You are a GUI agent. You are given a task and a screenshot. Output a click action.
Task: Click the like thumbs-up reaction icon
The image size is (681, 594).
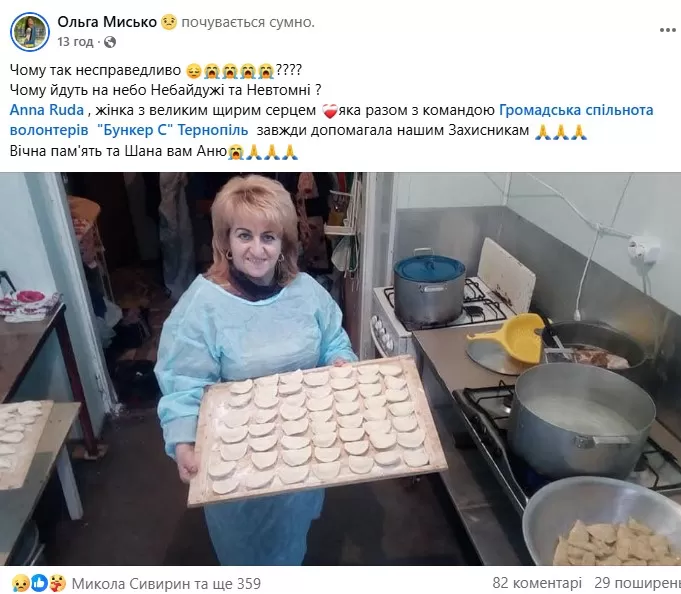pos(39,583)
